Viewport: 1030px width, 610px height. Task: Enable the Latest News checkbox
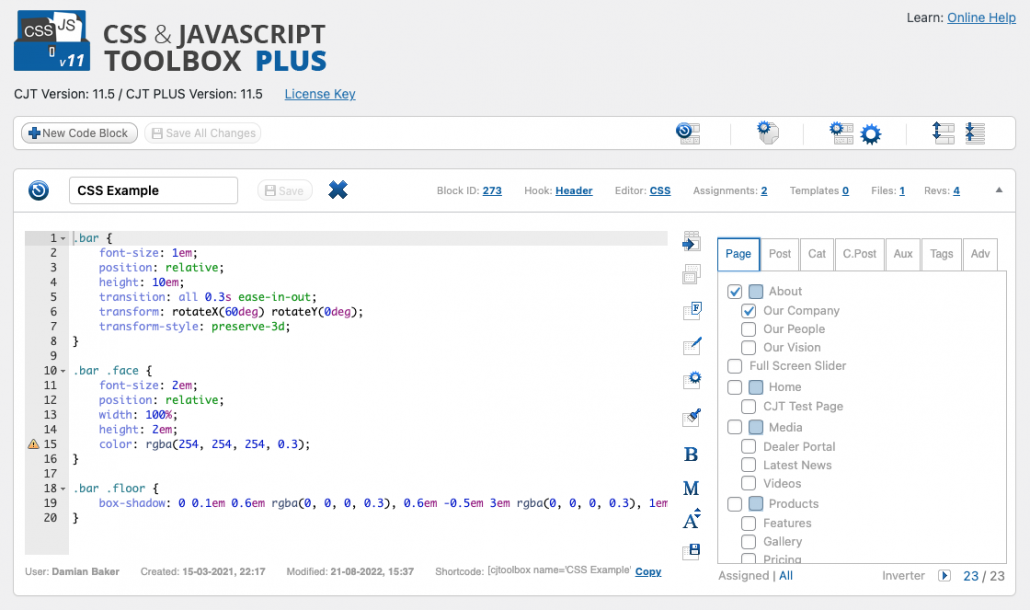click(x=748, y=465)
